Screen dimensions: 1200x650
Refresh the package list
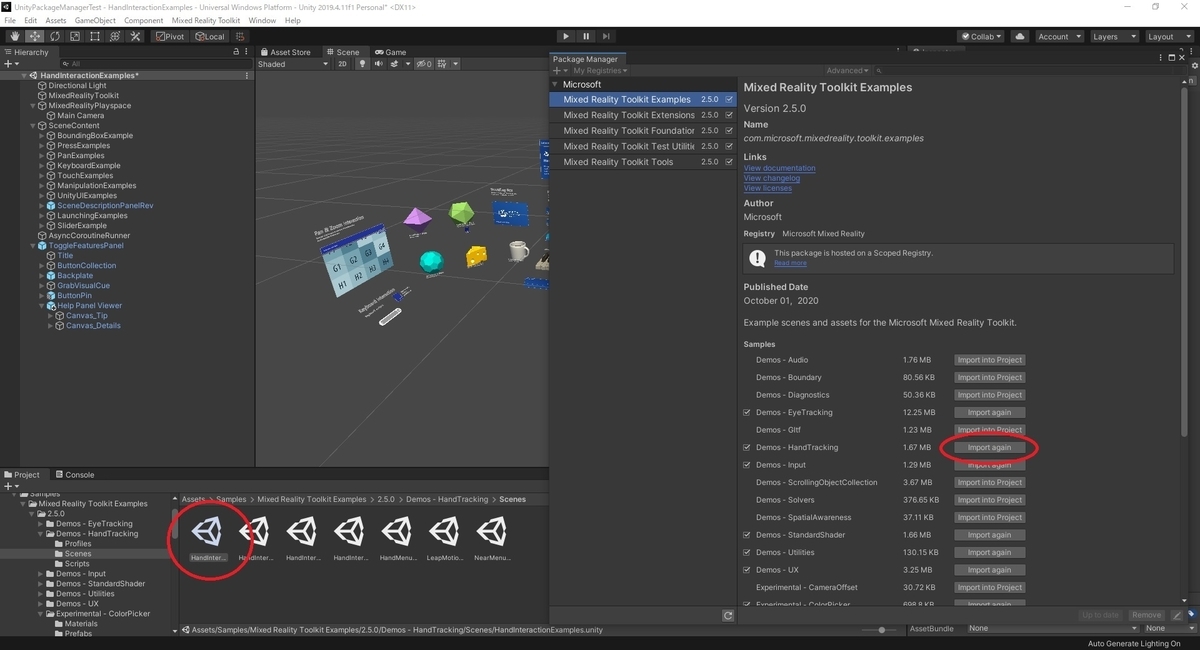point(728,616)
